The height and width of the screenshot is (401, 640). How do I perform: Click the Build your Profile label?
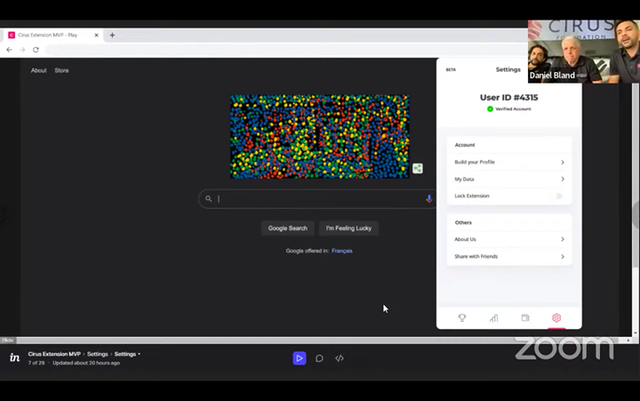tap(475, 162)
